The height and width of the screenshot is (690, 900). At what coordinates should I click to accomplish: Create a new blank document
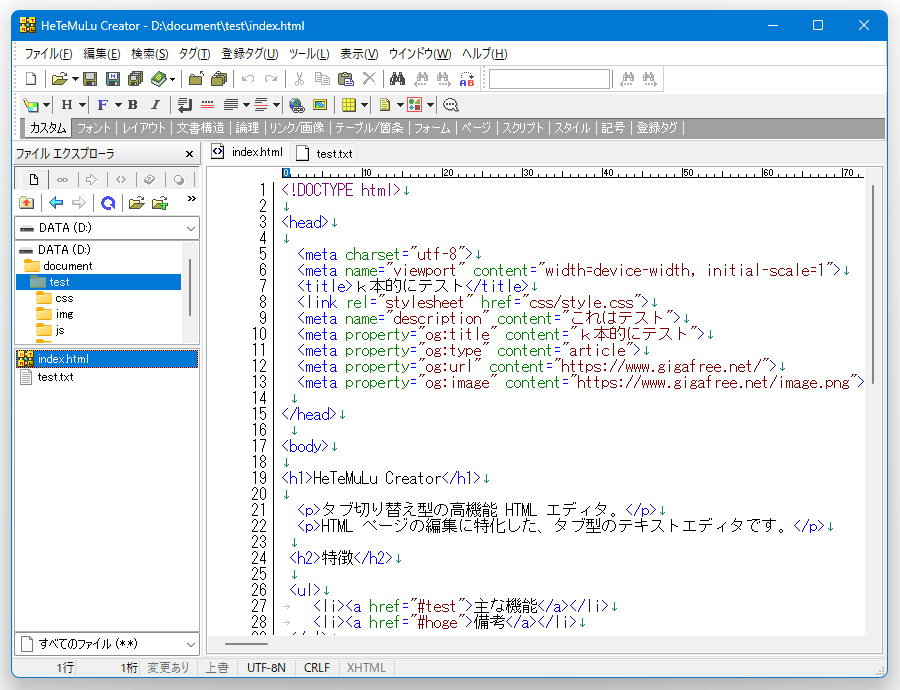[31, 79]
